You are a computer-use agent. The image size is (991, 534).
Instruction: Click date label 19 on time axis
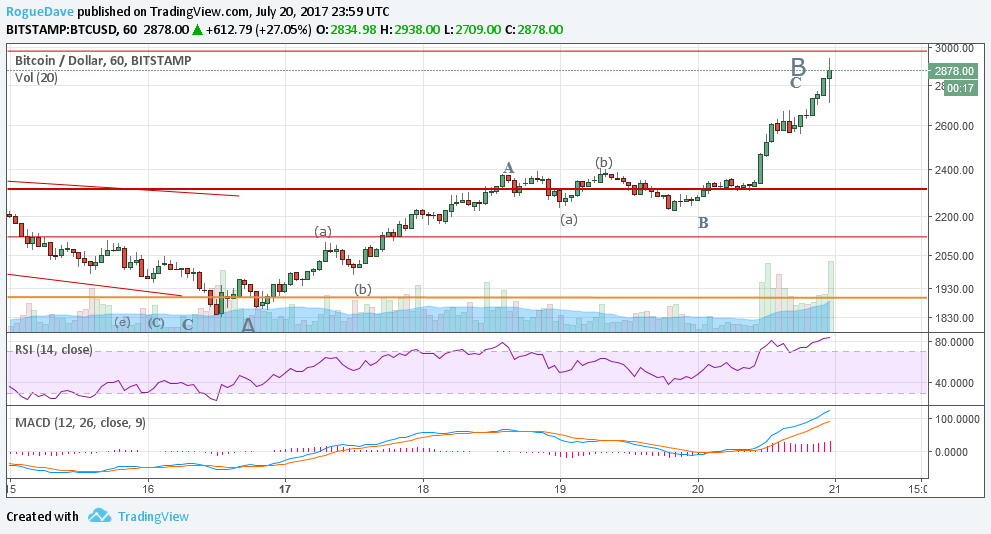click(560, 488)
